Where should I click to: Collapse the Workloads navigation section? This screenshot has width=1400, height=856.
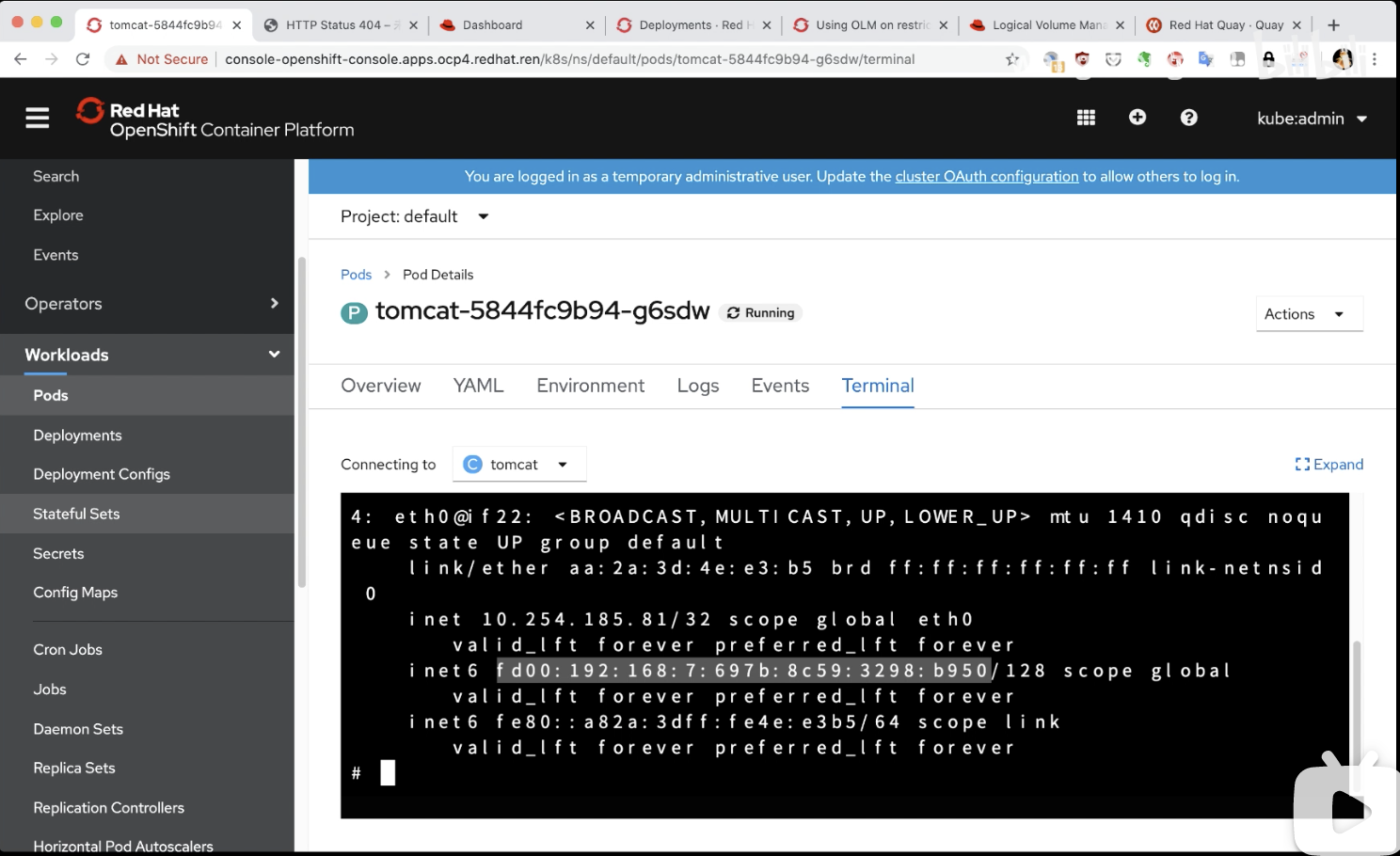click(x=151, y=355)
